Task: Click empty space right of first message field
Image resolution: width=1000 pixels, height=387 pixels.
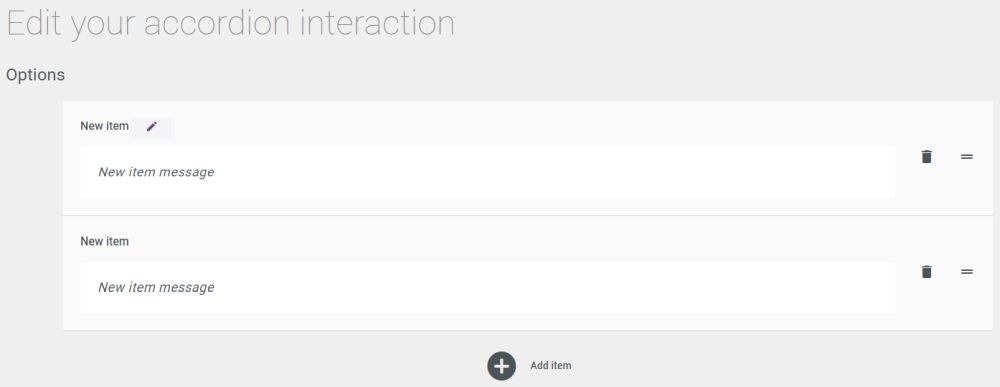Action: click(x=907, y=185)
